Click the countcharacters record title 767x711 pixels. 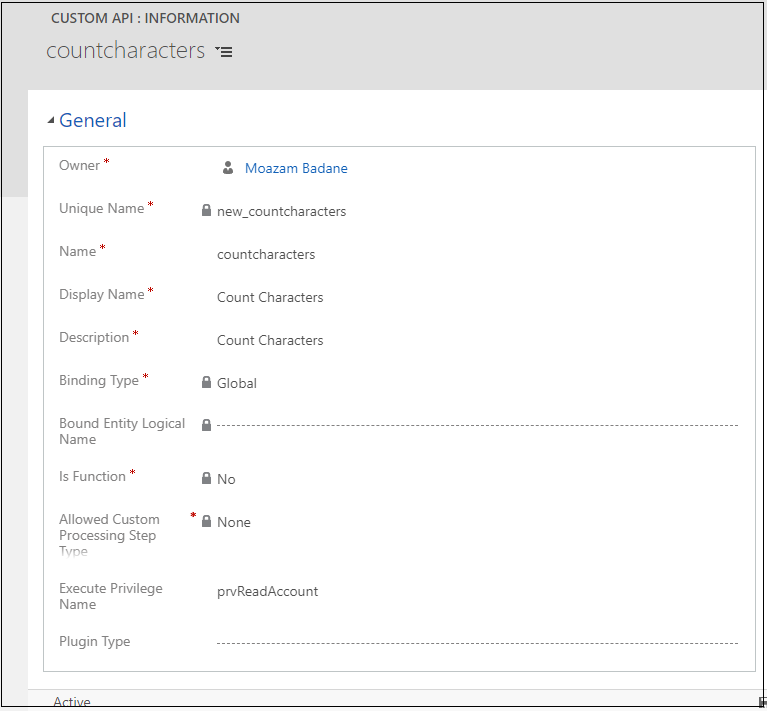[126, 50]
